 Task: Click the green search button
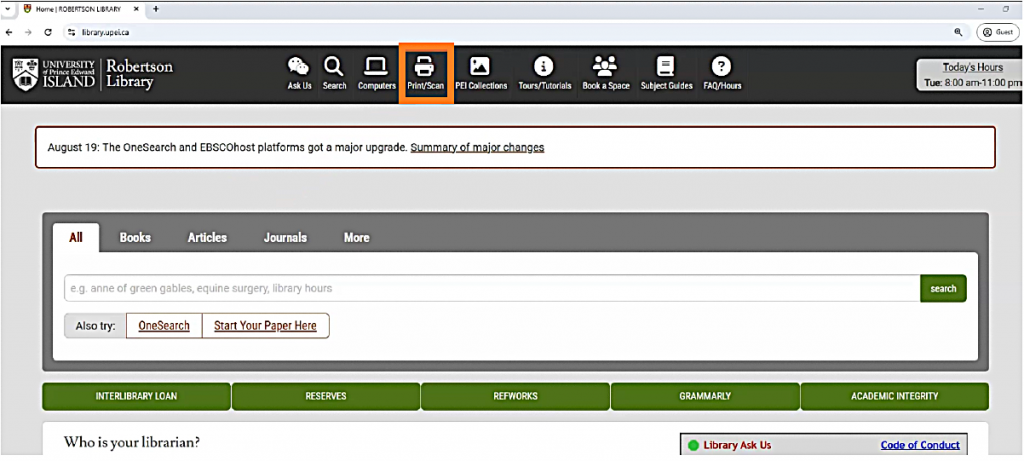coord(943,288)
